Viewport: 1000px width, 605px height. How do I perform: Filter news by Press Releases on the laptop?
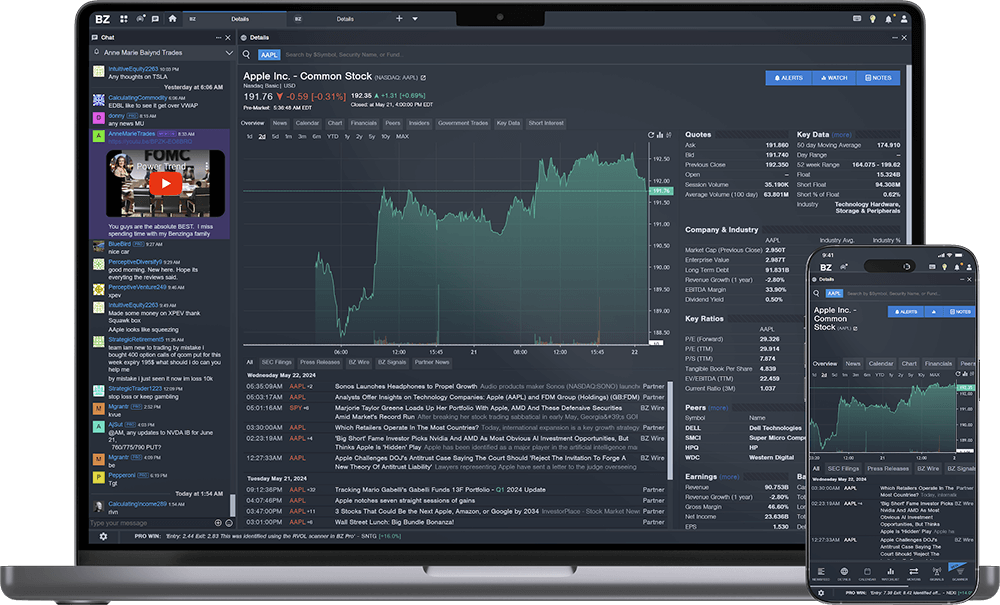click(320, 362)
